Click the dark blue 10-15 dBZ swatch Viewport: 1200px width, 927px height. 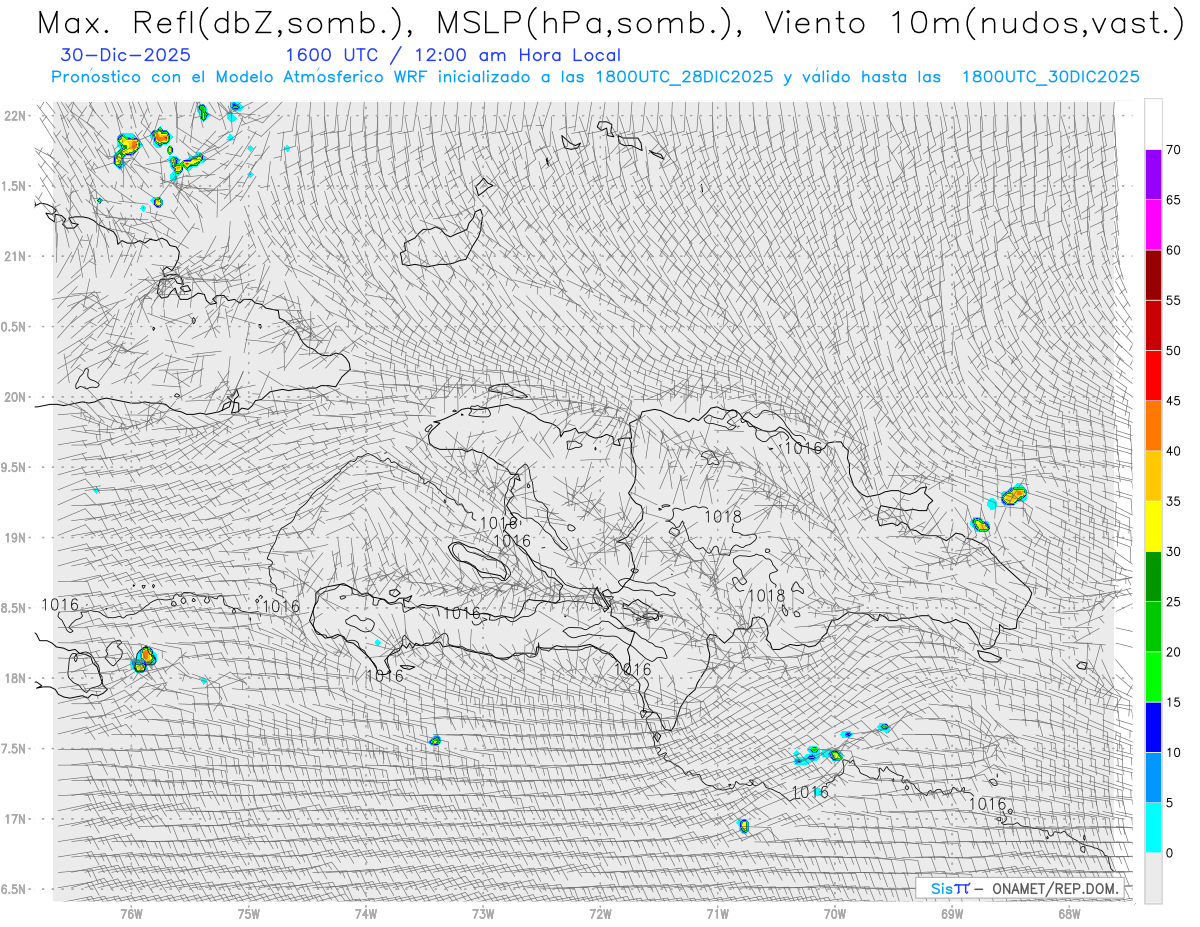[1153, 727]
